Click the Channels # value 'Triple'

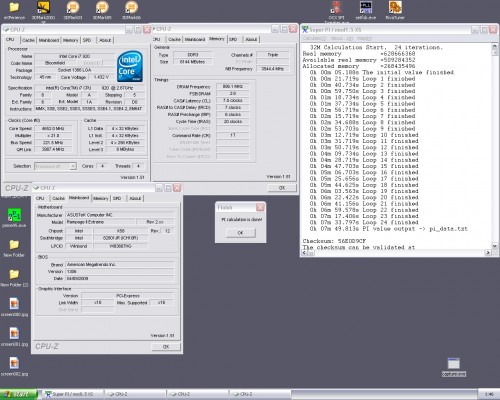(x=273, y=55)
